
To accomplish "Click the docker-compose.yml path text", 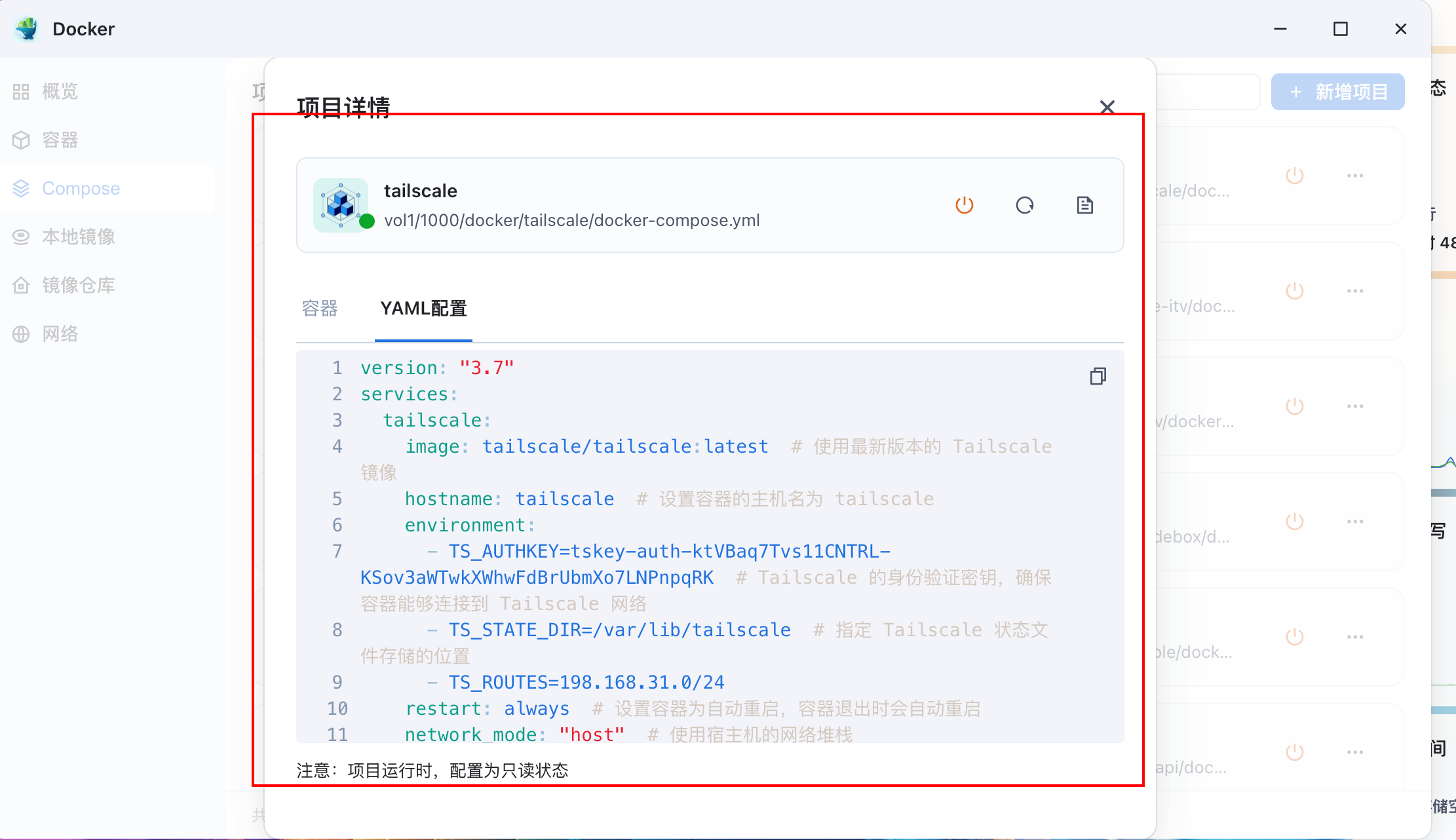I will pyautogui.click(x=572, y=220).
